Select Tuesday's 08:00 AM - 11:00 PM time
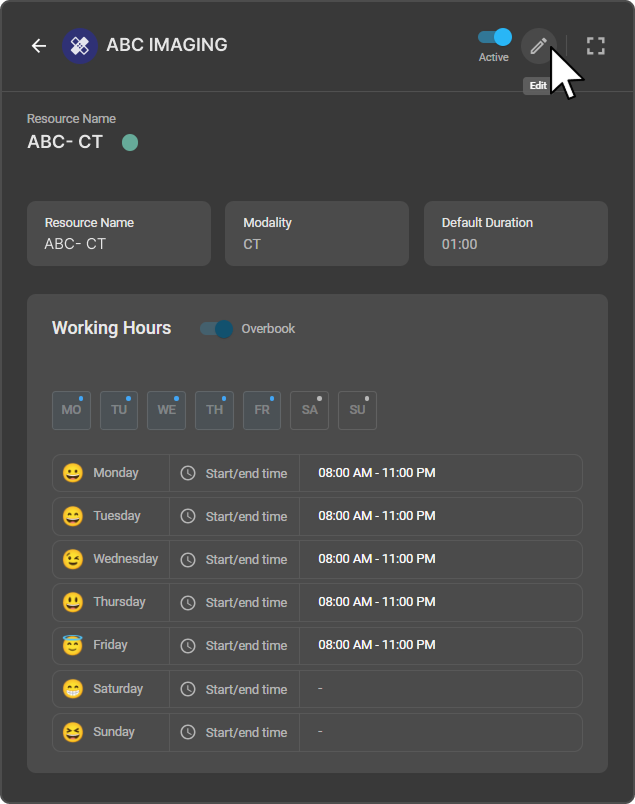Image resolution: width=635 pixels, height=804 pixels. click(x=377, y=516)
